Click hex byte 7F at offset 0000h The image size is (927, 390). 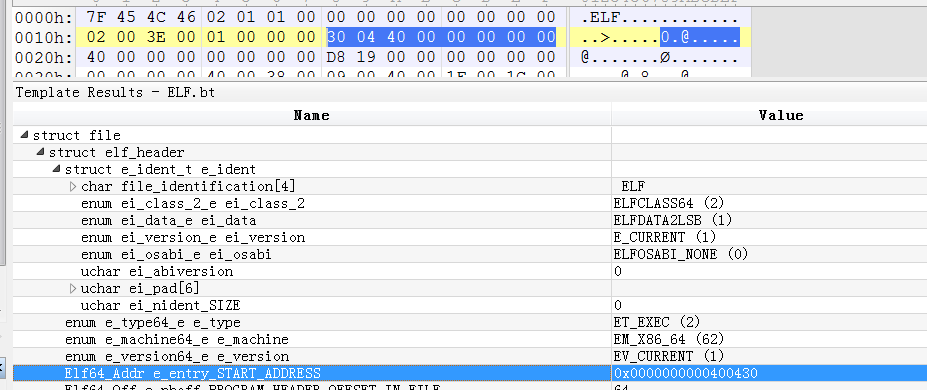(96, 18)
